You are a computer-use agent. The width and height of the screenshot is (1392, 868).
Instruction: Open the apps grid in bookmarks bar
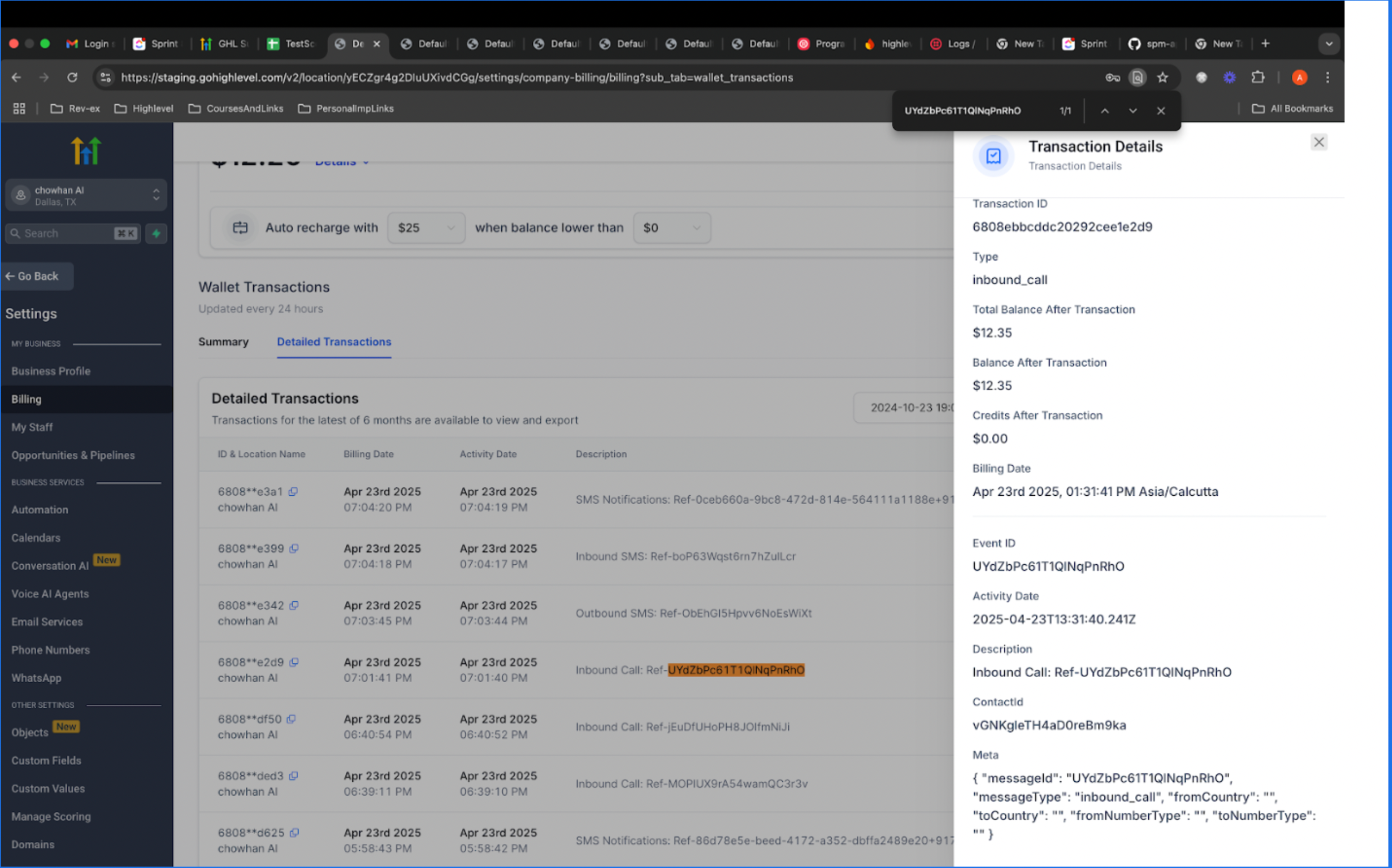click(x=19, y=108)
